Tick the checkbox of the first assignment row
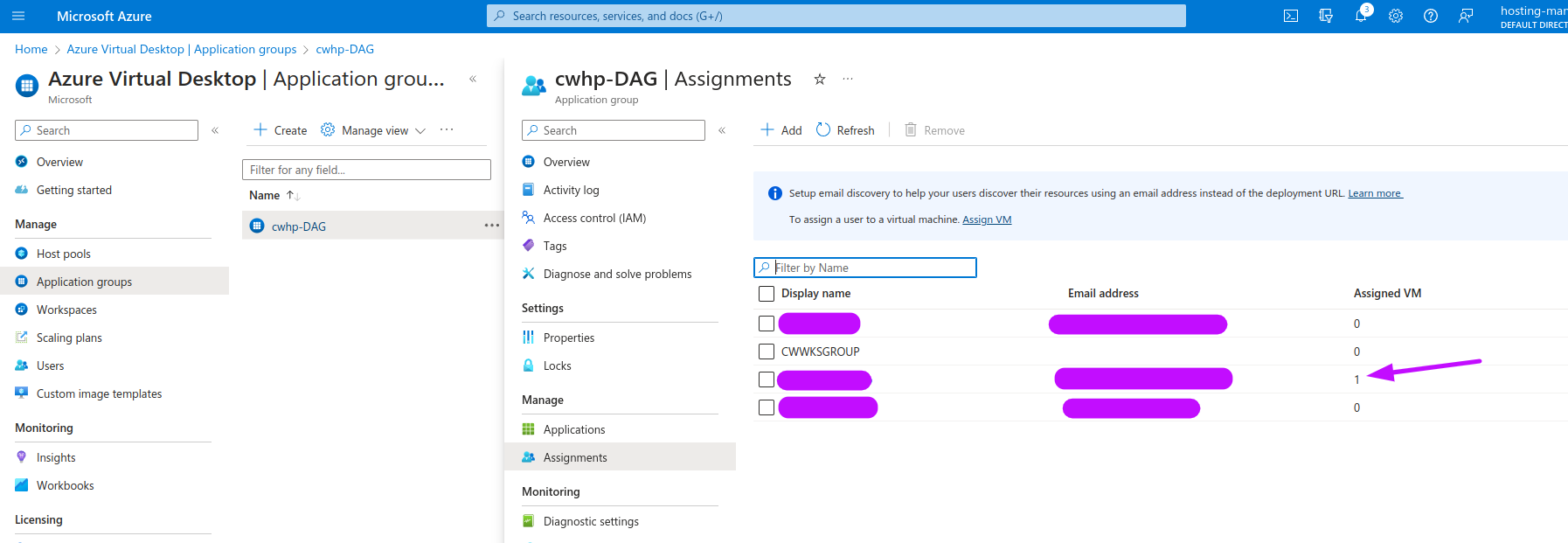The width and height of the screenshot is (1568, 543). pyautogui.click(x=767, y=324)
